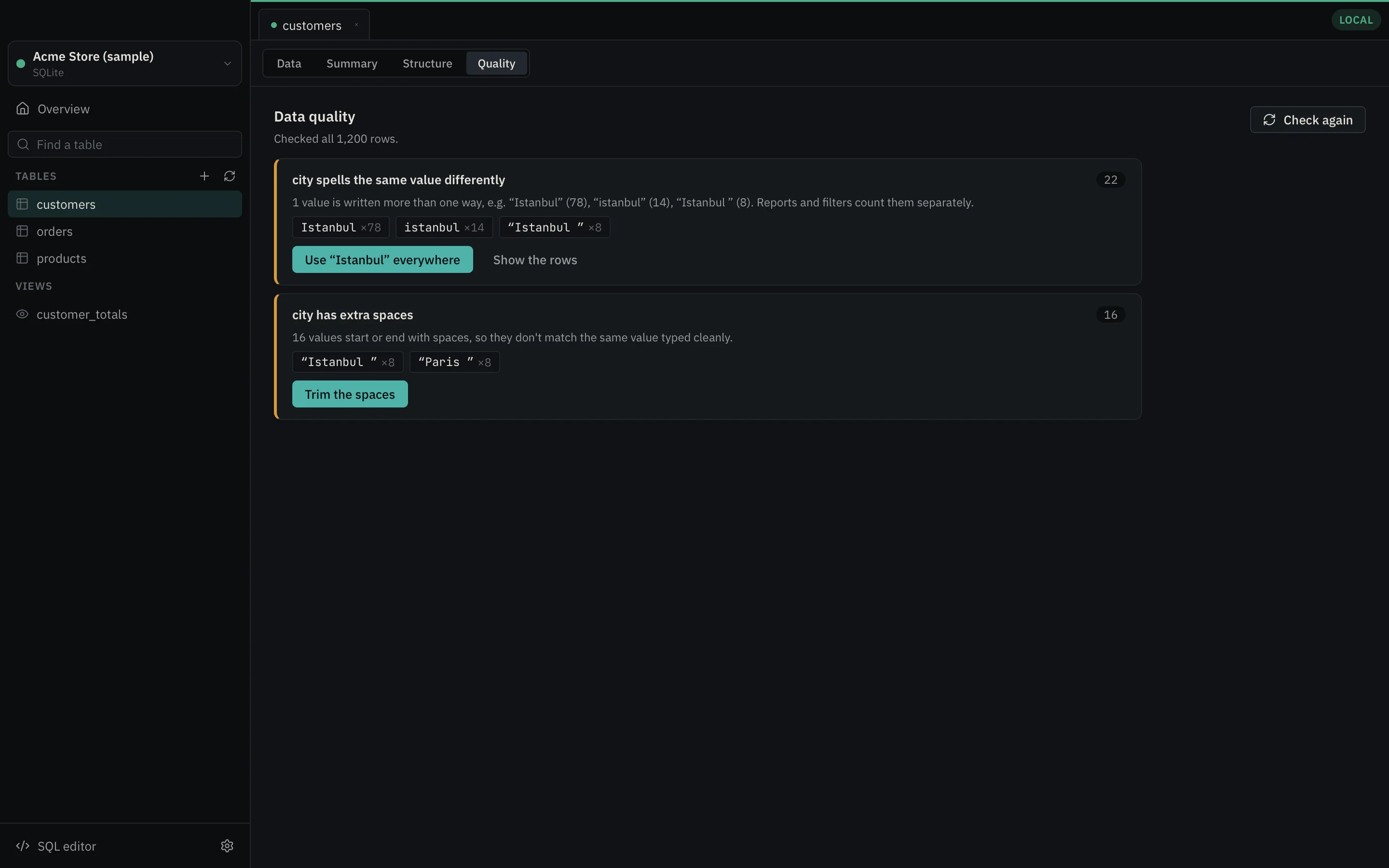
Task: Click the SQL editor code icon
Action: (x=22, y=846)
